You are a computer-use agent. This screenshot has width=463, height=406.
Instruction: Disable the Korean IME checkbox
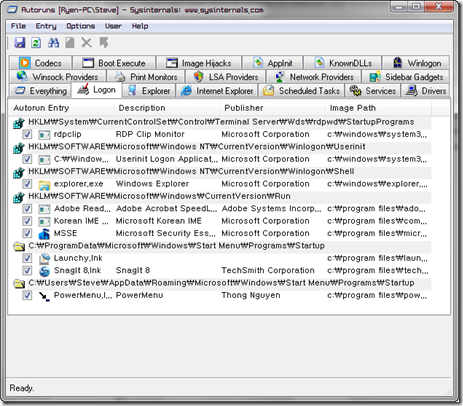point(27,221)
